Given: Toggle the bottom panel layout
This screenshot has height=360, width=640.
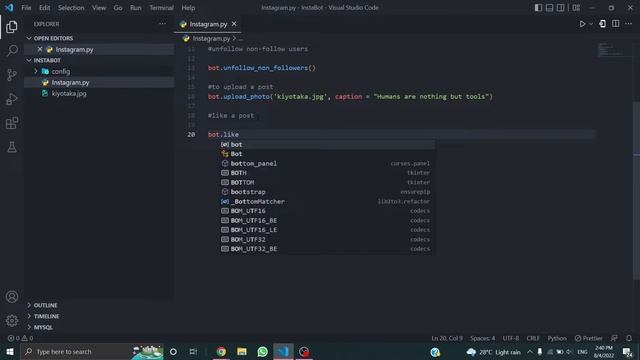Looking at the screenshot, I should tap(549, 8).
